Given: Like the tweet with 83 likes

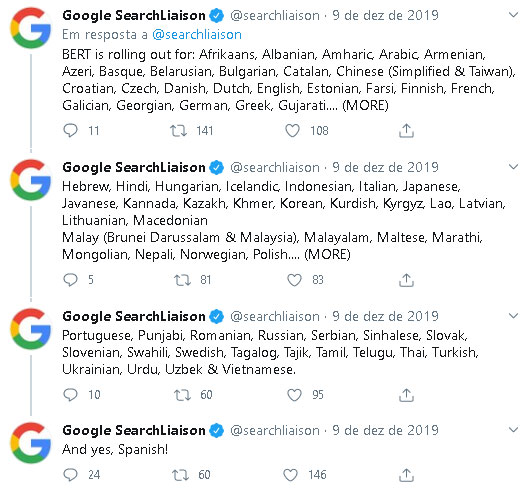Looking at the screenshot, I should pos(294,280).
